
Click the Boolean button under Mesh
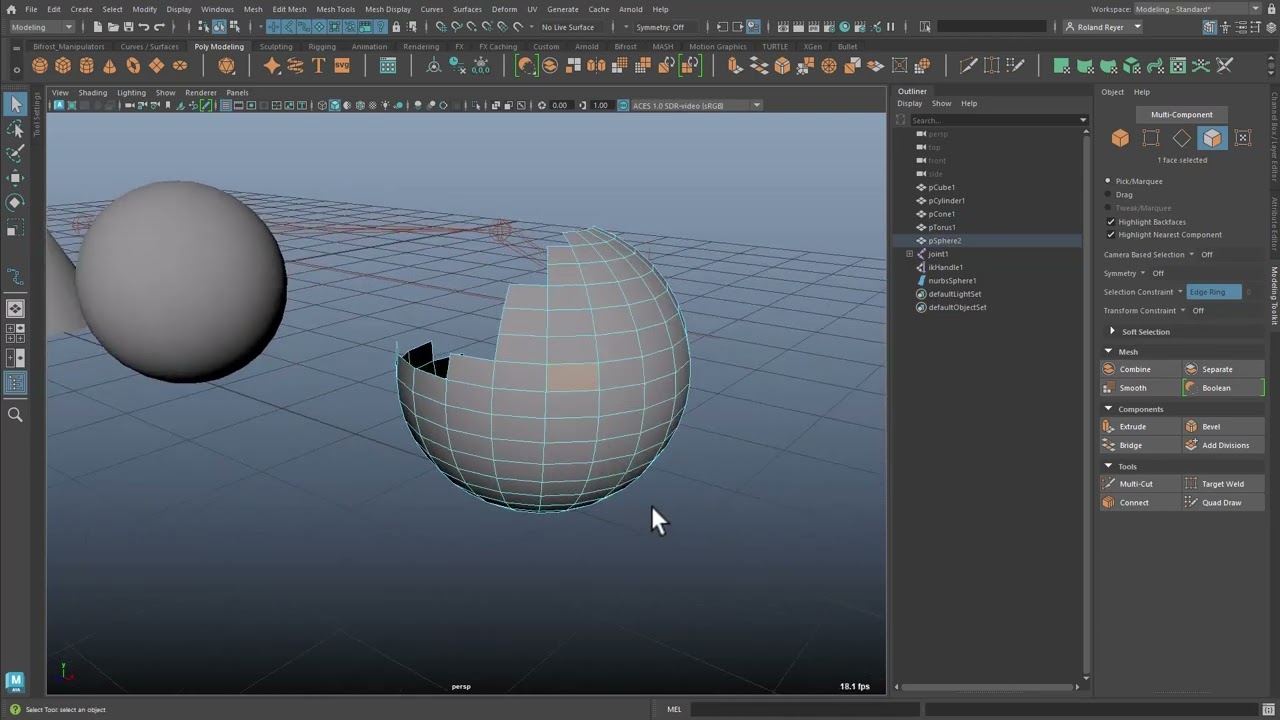[x=1221, y=388]
